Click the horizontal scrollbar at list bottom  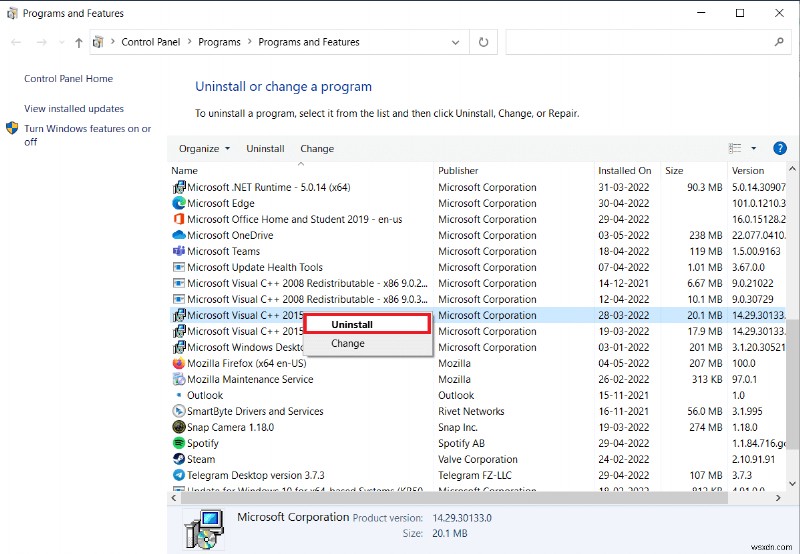453,498
